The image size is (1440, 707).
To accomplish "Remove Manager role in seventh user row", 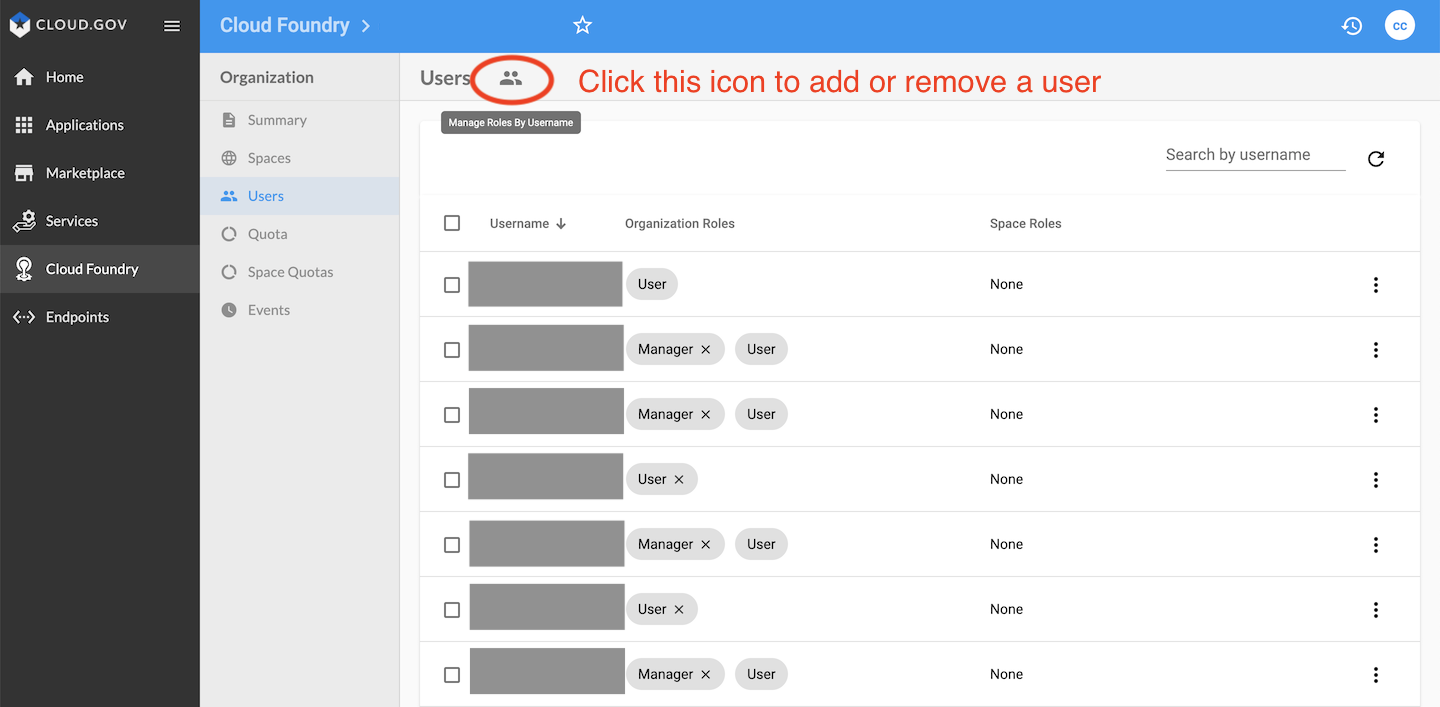I will [706, 675].
